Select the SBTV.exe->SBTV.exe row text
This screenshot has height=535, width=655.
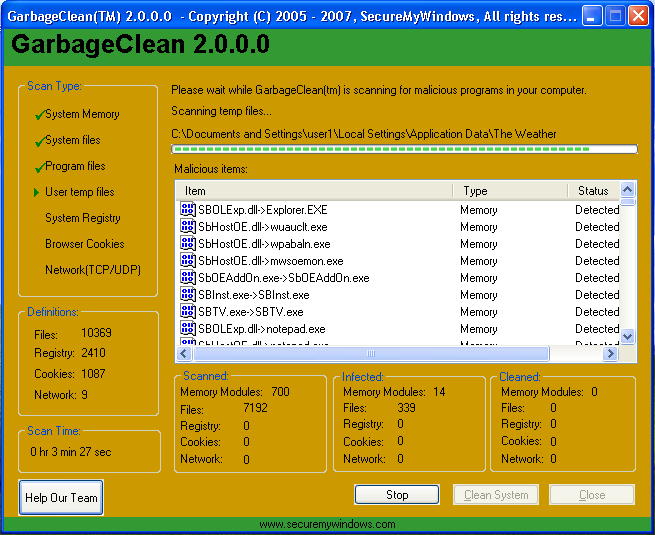(251, 312)
